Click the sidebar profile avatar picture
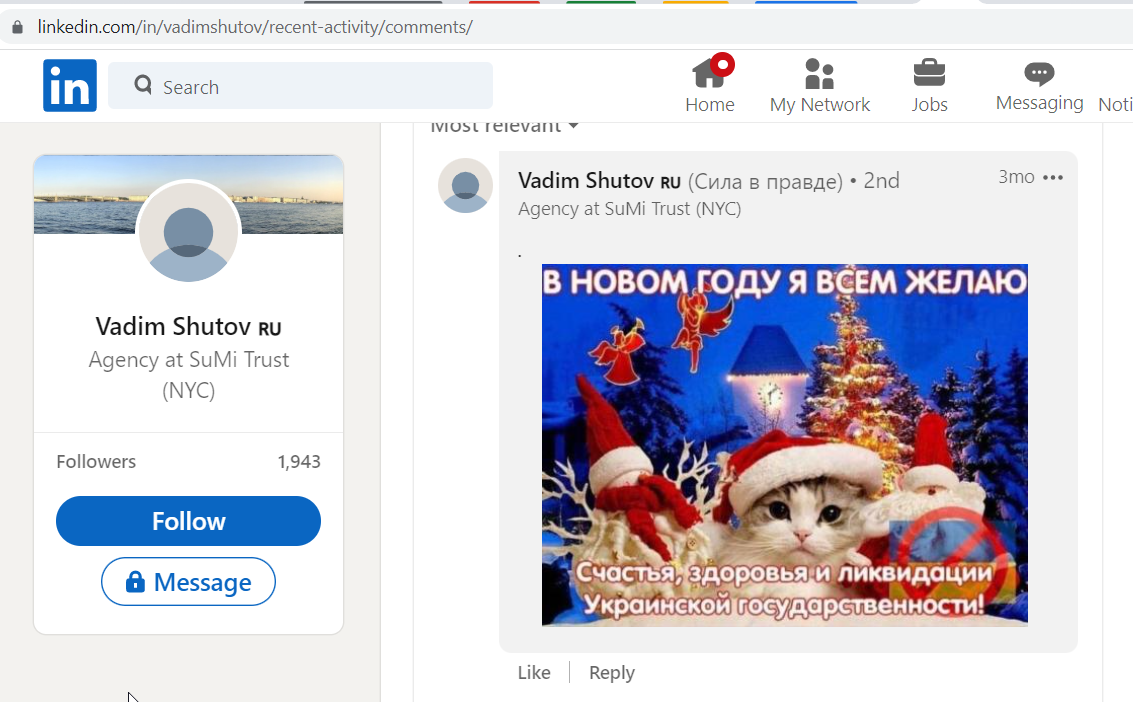1133x702 pixels. (x=189, y=232)
